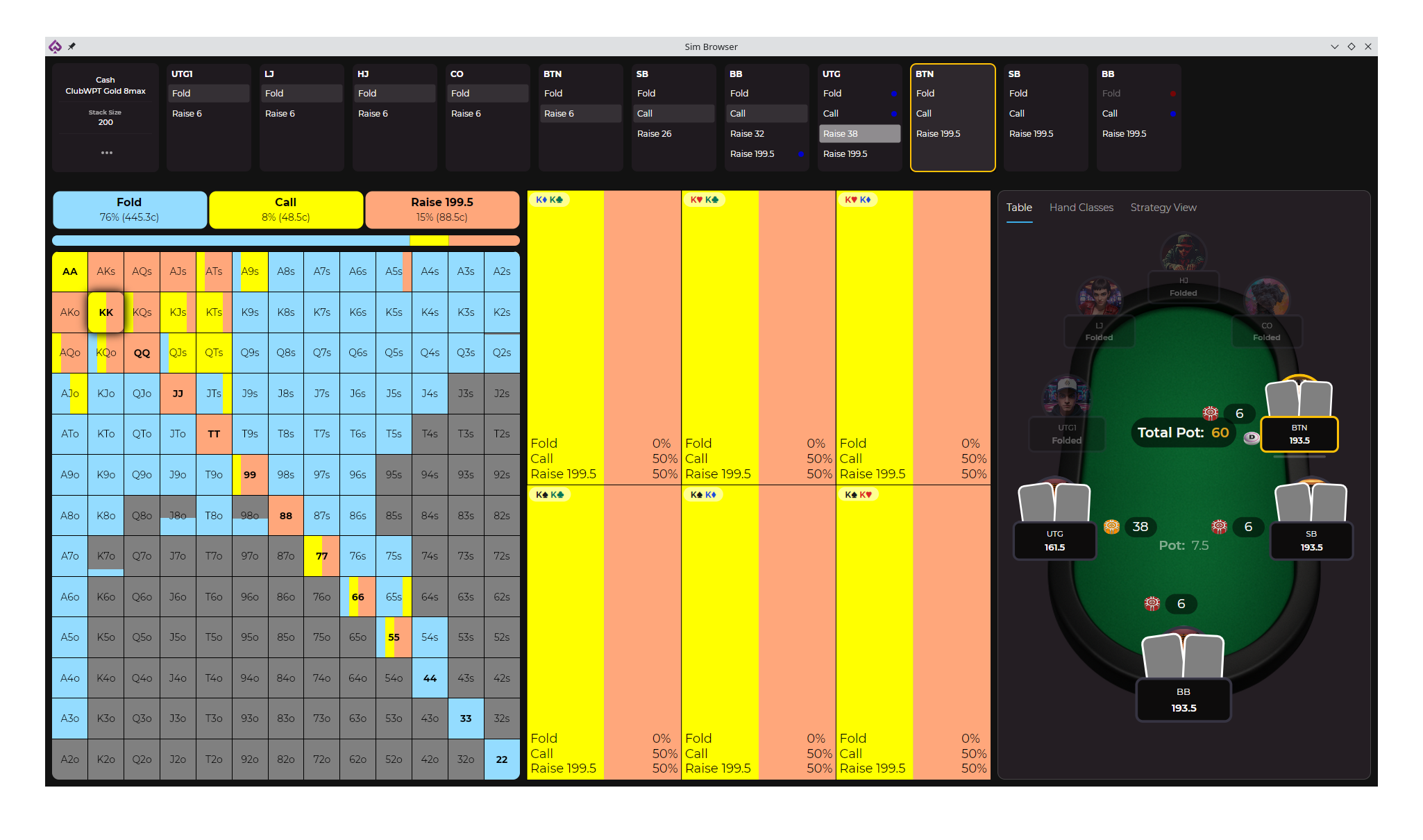Click the HJ folded player avatar
This screenshot has height=840, width=1423.
1183,253
